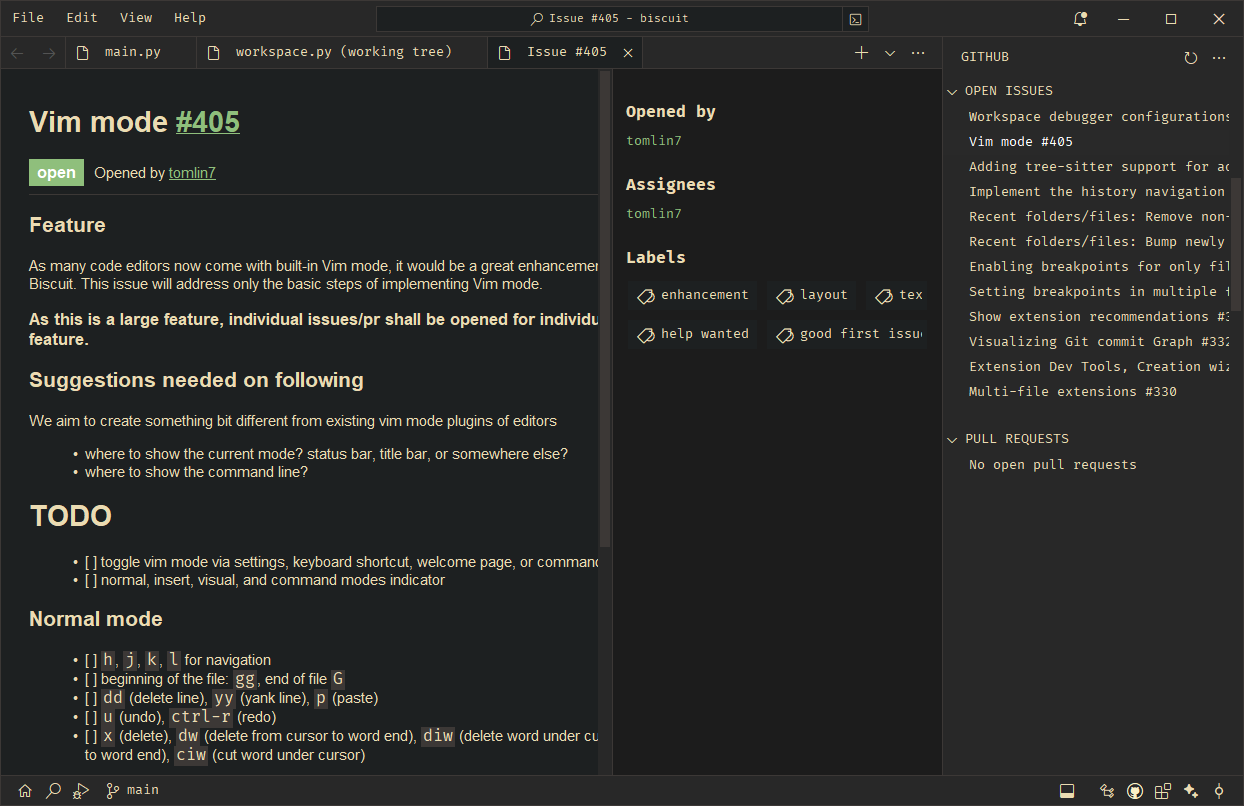The image size is (1244, 806).
Task: Open the home icon in the status bar
Action: click(x=25, y=790)
